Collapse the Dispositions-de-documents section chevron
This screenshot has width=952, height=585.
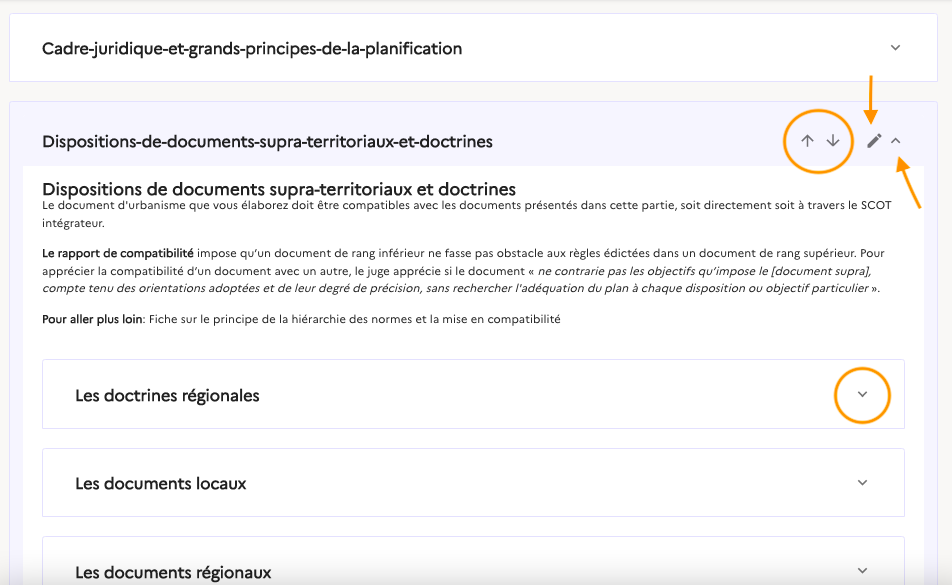tap(896, 141)
